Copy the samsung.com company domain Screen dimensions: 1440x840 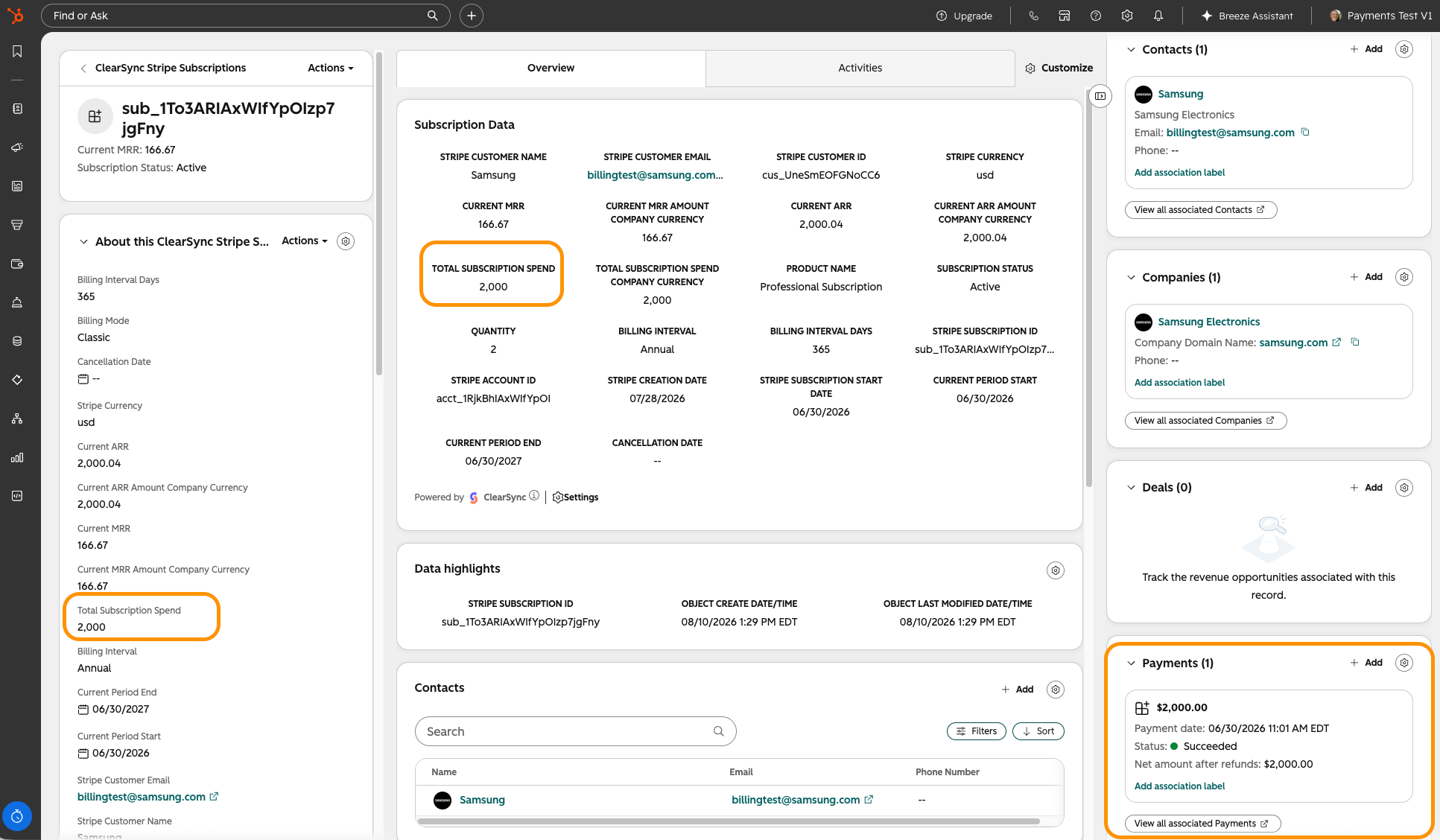pyautogui.click(x=1355, y=342)
